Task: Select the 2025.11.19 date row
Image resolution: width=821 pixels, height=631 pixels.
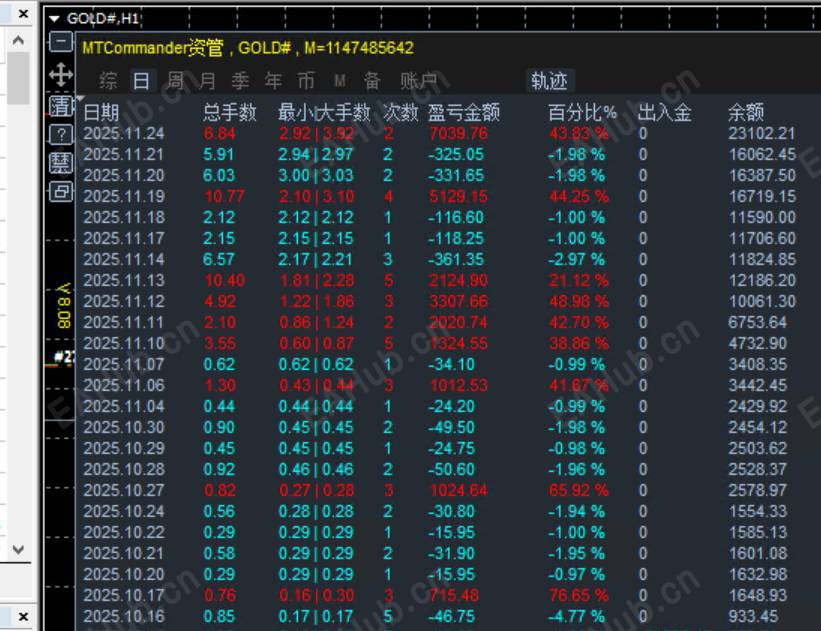Action: tap(124, 196)
